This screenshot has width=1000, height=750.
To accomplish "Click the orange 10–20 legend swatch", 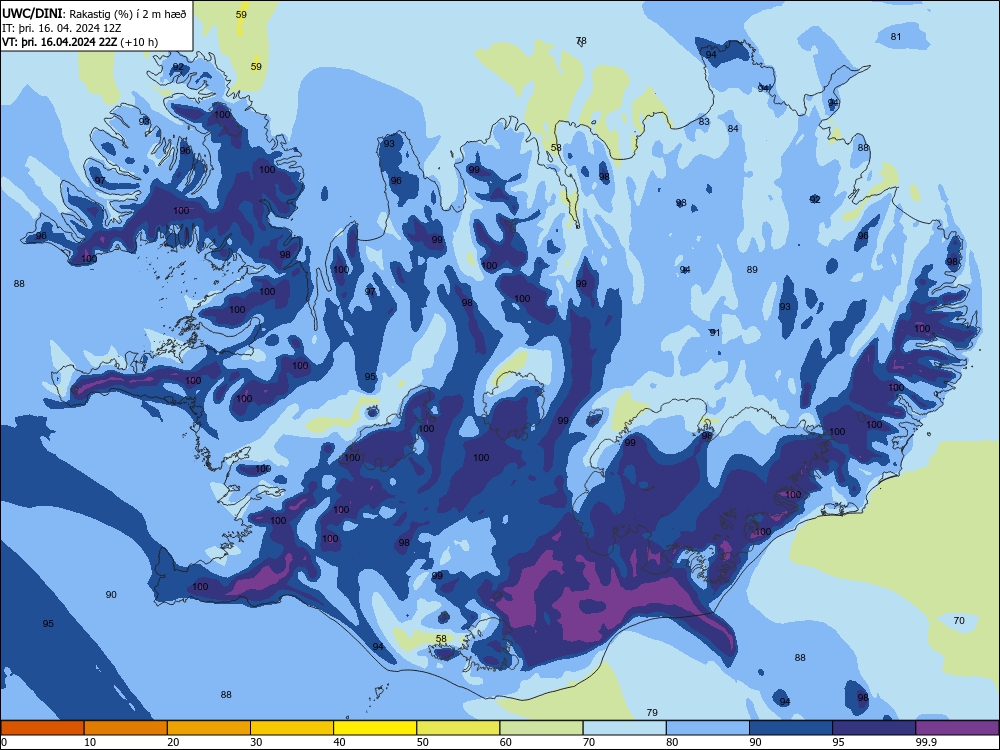I will pos(126,728).
